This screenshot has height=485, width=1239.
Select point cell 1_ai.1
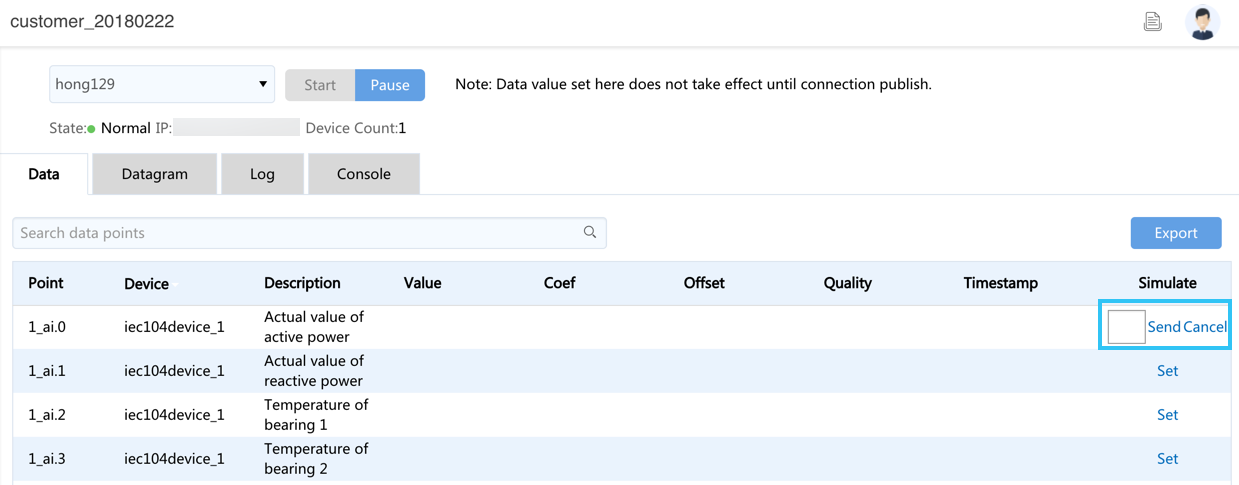pyautogui.click(x=46, y=371)
